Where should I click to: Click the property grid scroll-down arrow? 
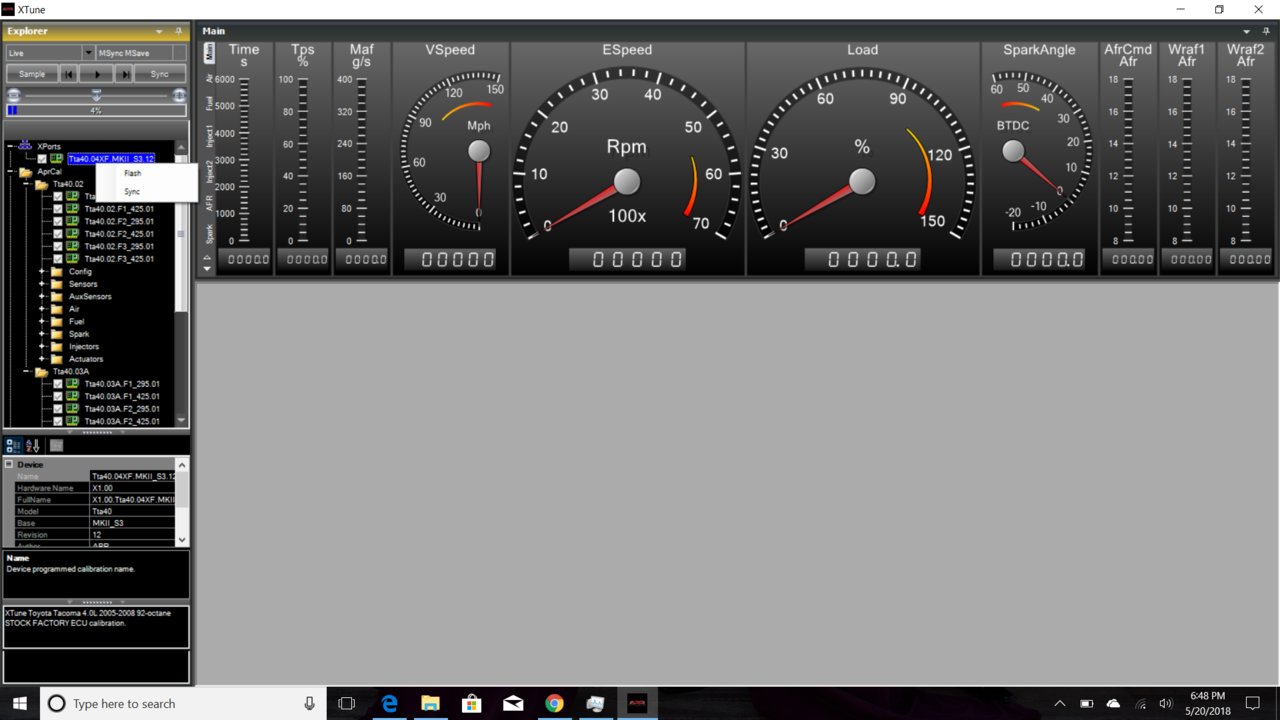[182, 540]
